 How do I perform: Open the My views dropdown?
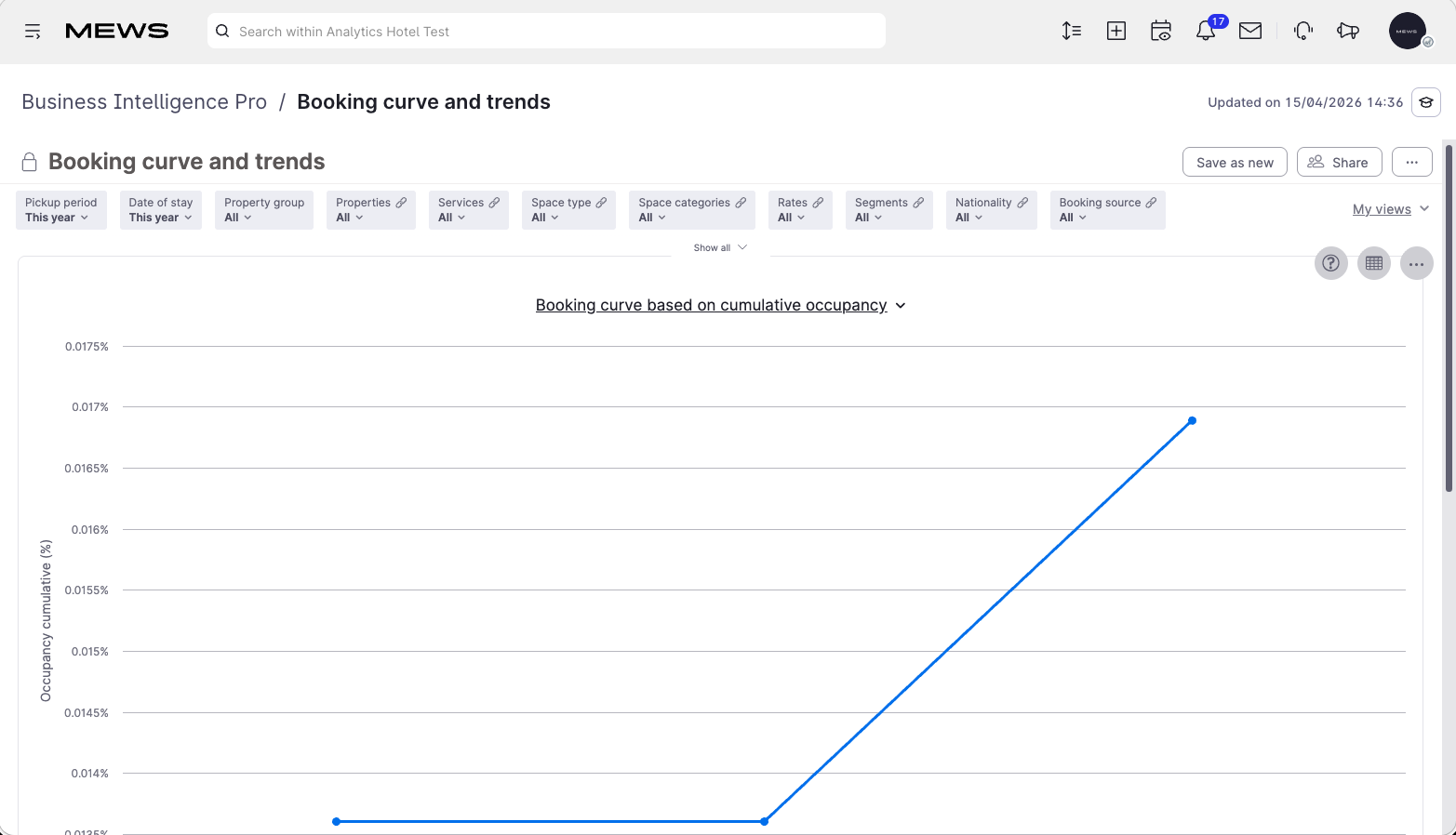1391,209
